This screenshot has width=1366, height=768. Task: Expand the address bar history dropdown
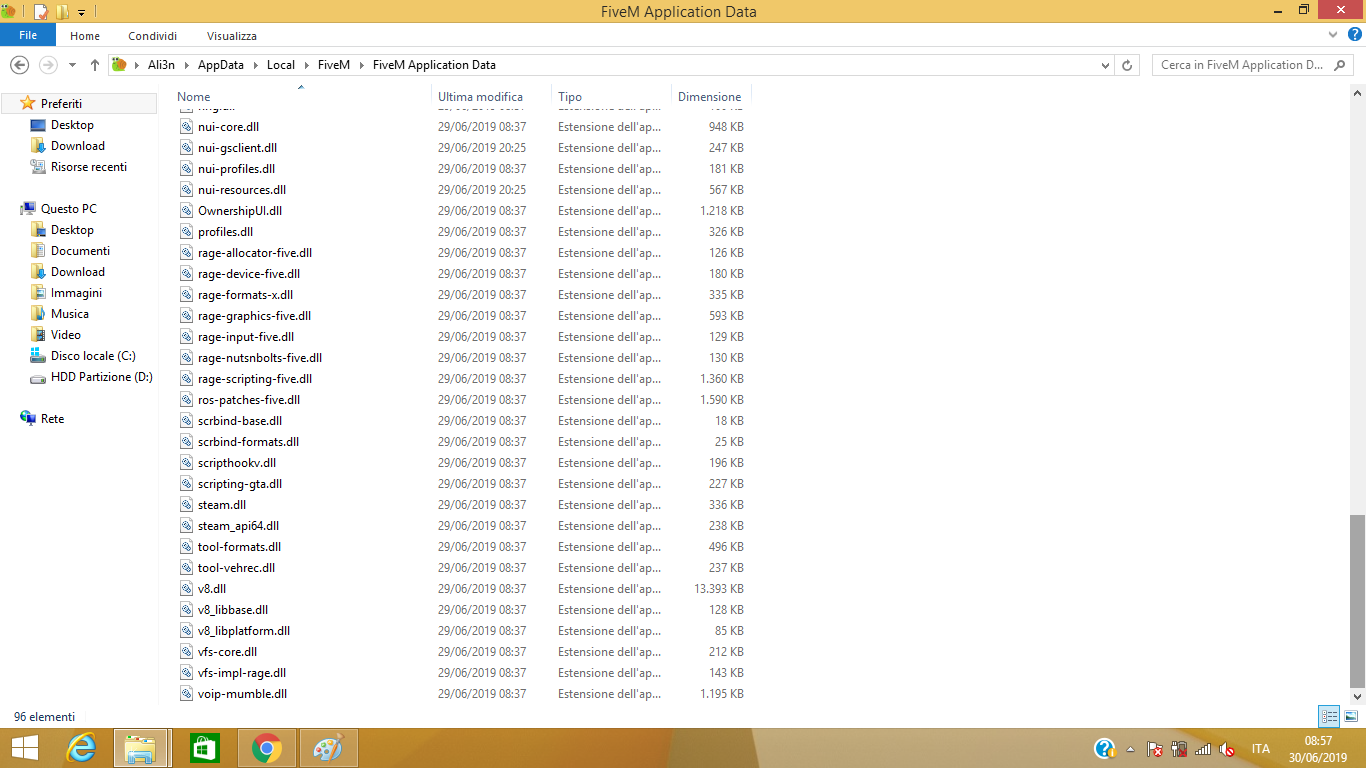click(x=1105, y=65)
